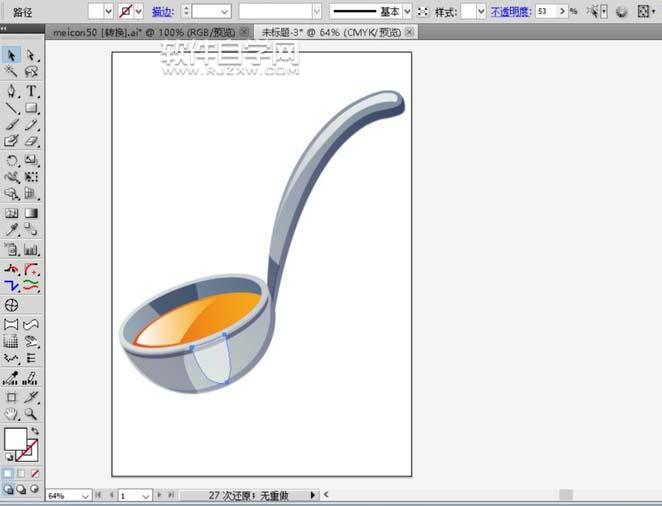Open the 描边 stroke panel link
Image resolution: width=662 pixels, height=506 pixels.
tap(163, 12)
